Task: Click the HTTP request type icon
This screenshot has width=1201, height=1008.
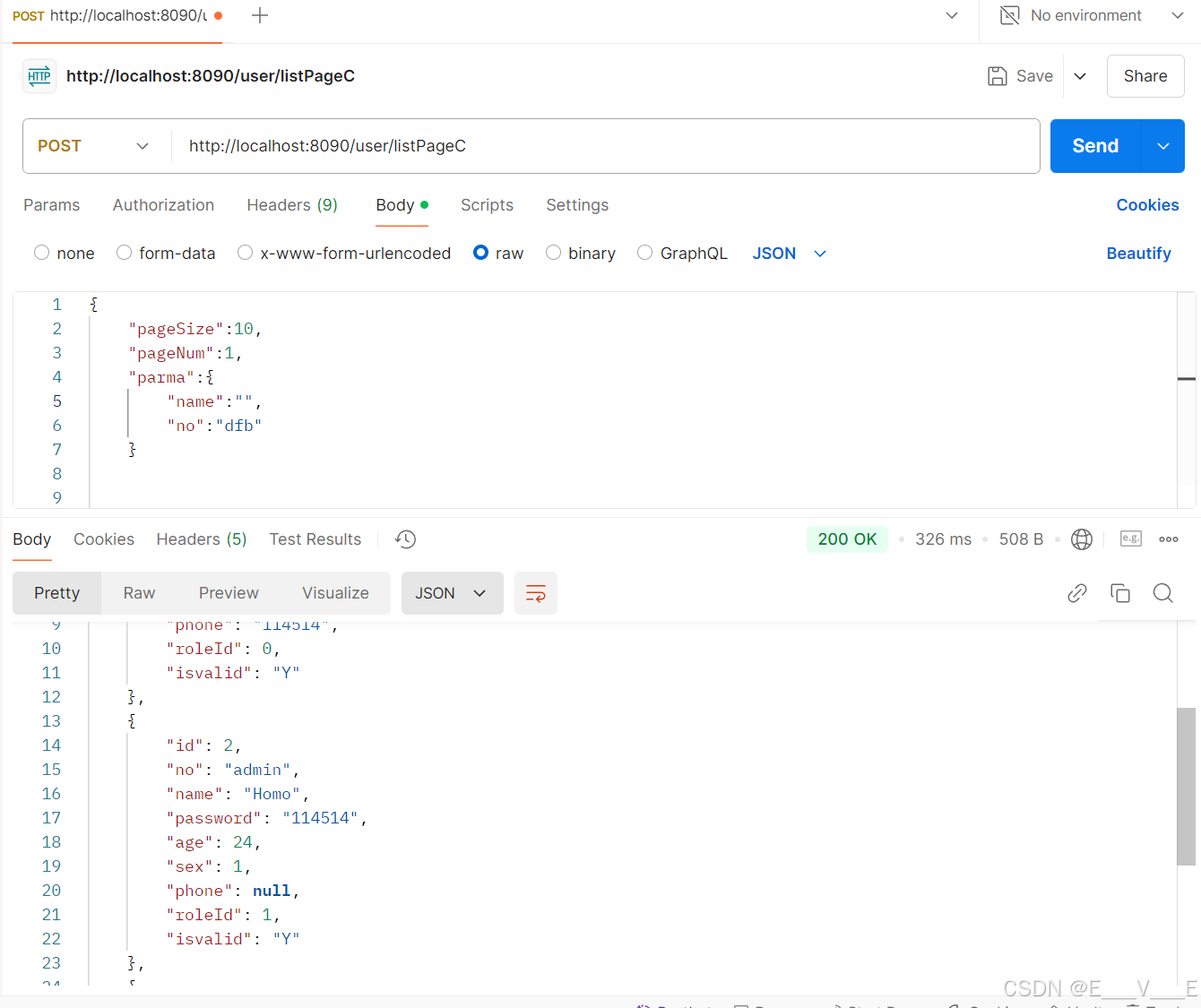Action: point(39,76)
